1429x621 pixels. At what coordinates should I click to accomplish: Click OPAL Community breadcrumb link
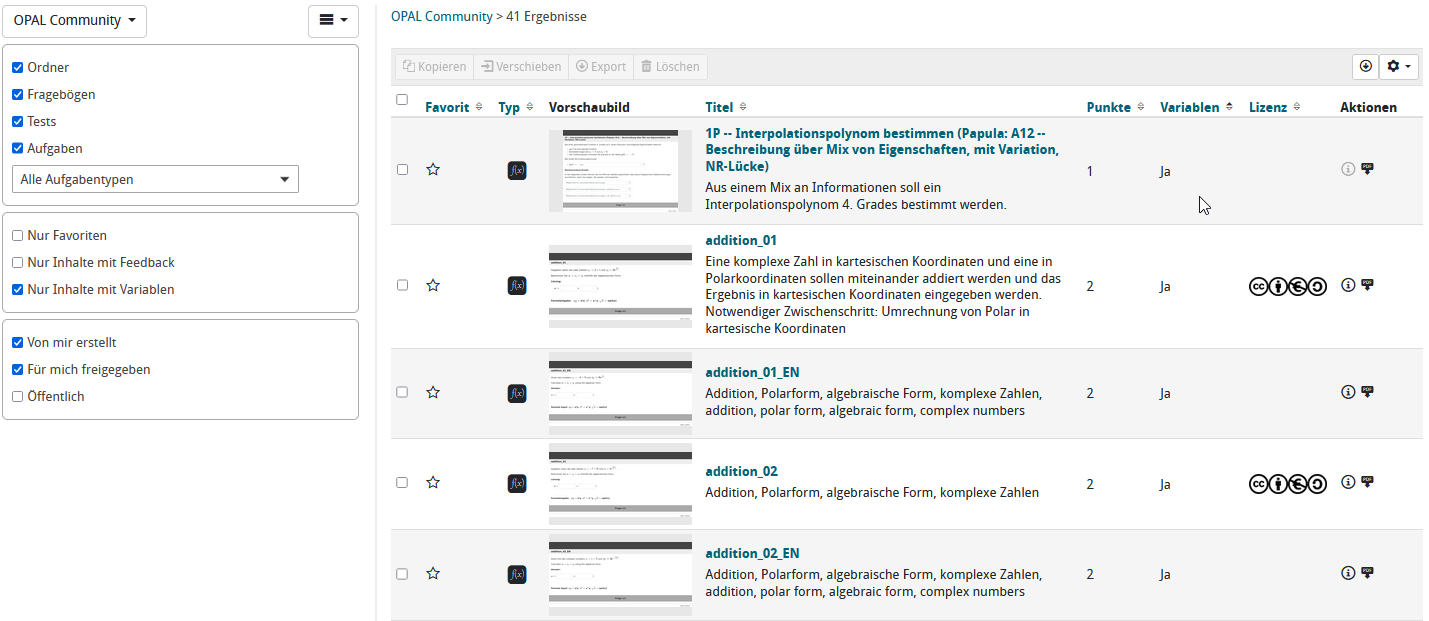point(441,16)
